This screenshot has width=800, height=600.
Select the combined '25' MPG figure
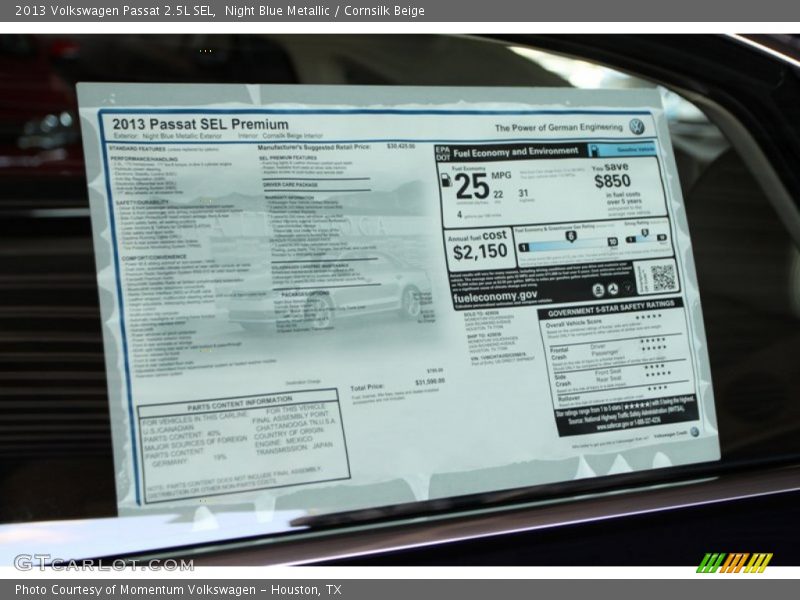pyautogui.click(x=472, y=186)
